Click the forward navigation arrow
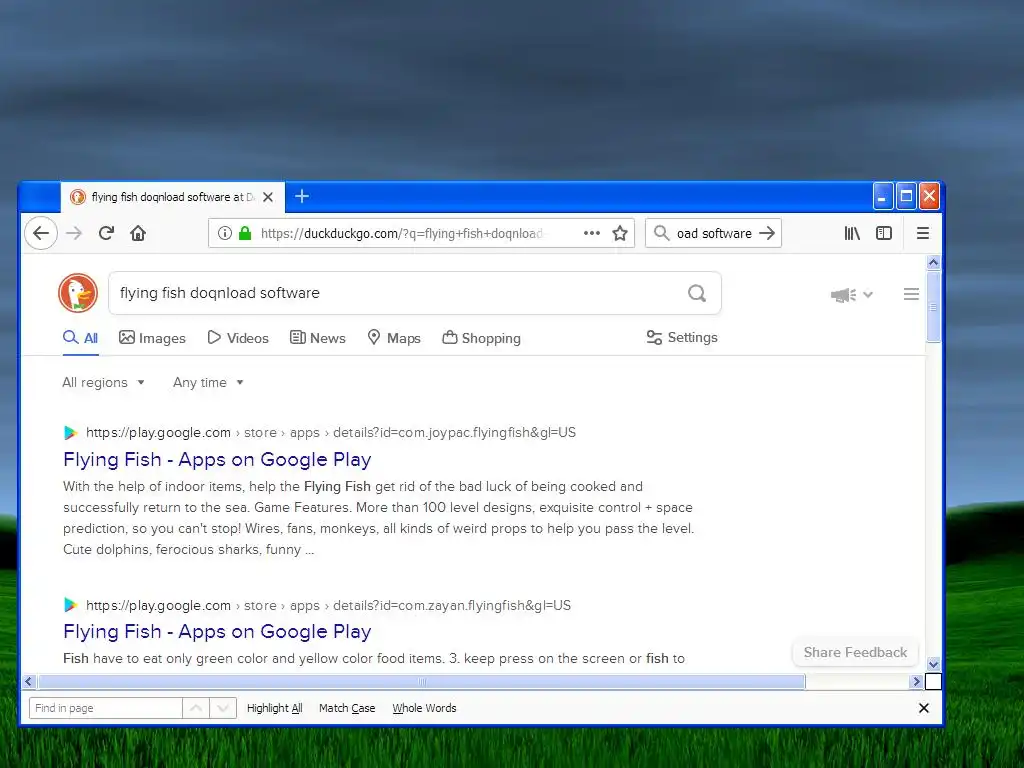Viewport: 1024px width, 768px height. tap(74, 233)
